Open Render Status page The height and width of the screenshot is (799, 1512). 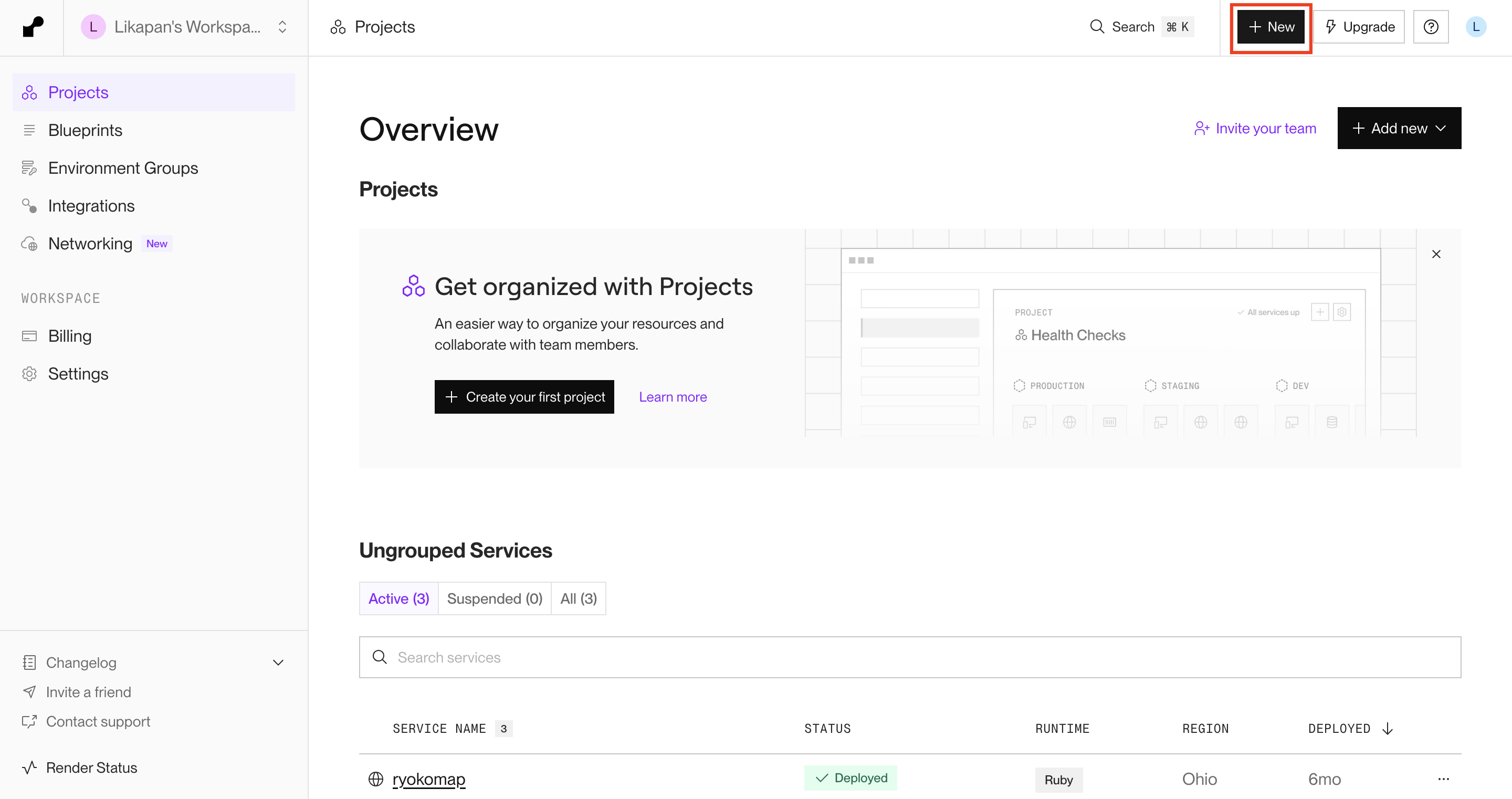(x=91, y=768)
